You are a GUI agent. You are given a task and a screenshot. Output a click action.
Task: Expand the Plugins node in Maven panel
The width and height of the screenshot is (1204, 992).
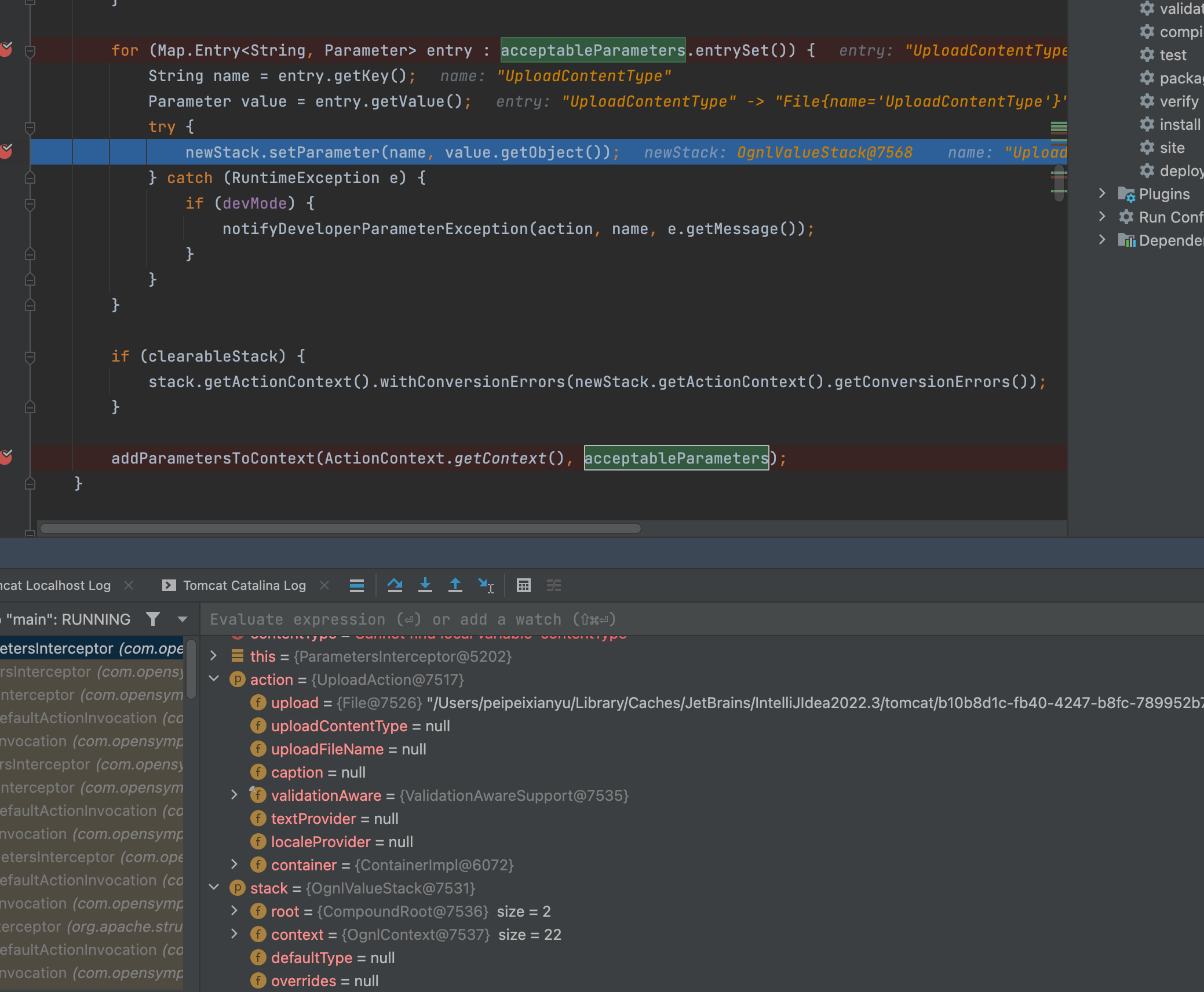(1102, 194)
